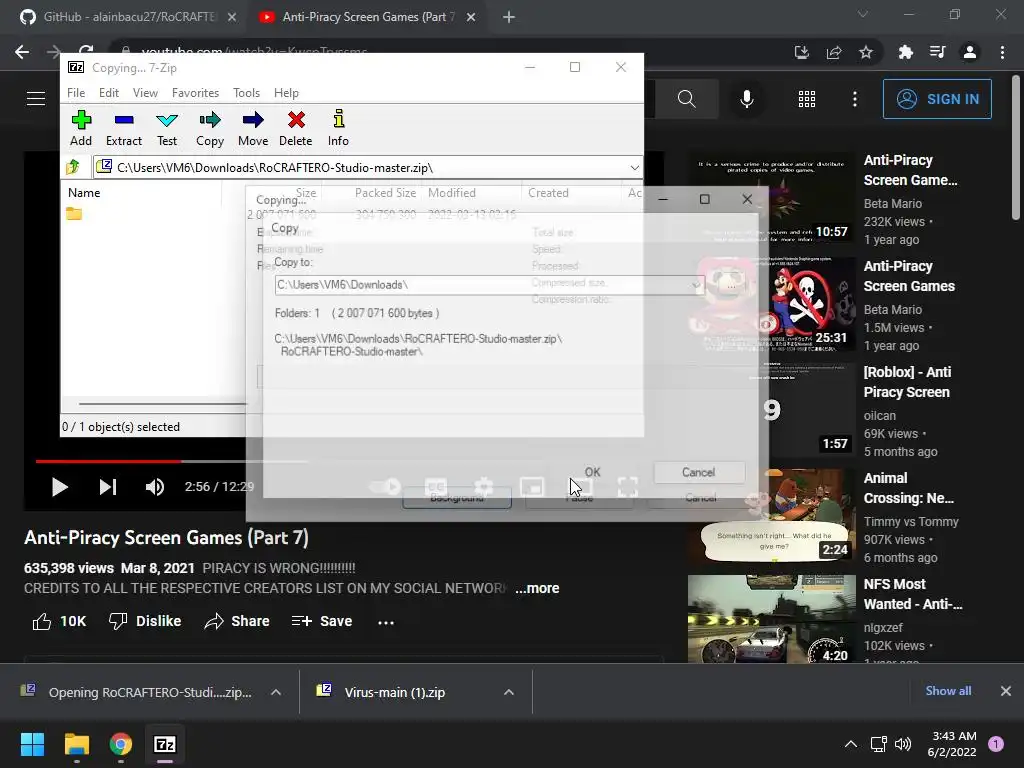Sort 7-Zip list by Name column
The height and width of the screenshot is (768, 1024).
pyautogui.click(x=84, y=193)
